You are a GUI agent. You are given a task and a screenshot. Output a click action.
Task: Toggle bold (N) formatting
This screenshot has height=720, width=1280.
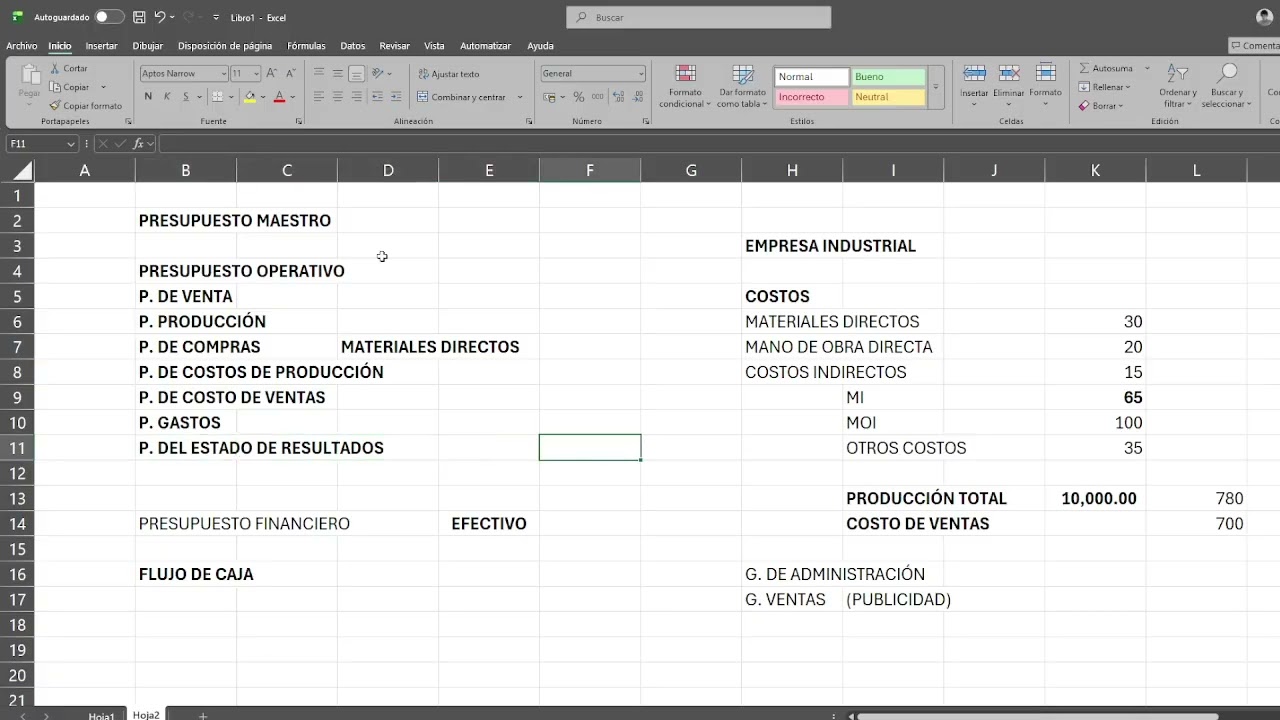point(148,97)
